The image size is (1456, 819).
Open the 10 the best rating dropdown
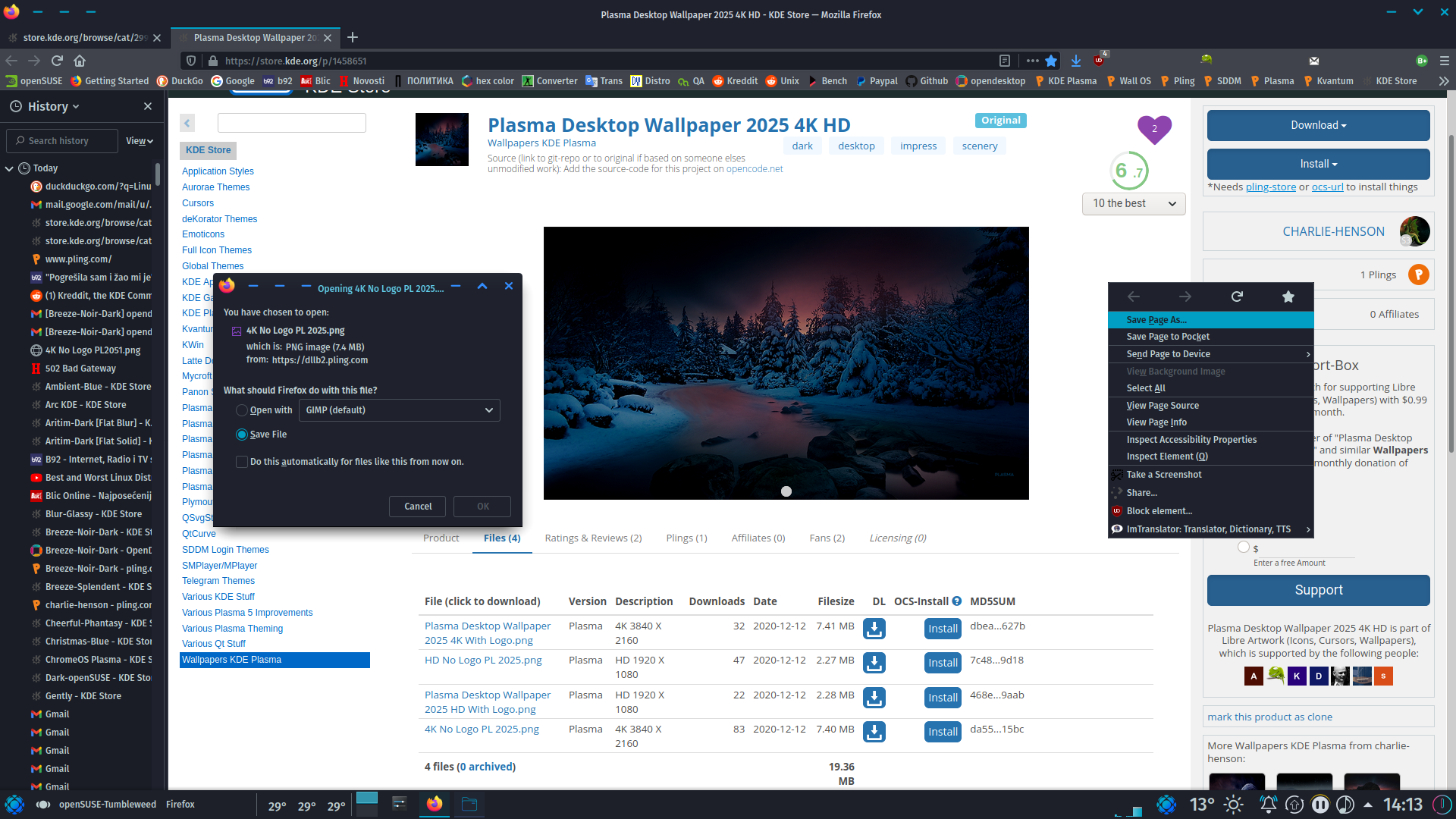tap(1134, 203)
